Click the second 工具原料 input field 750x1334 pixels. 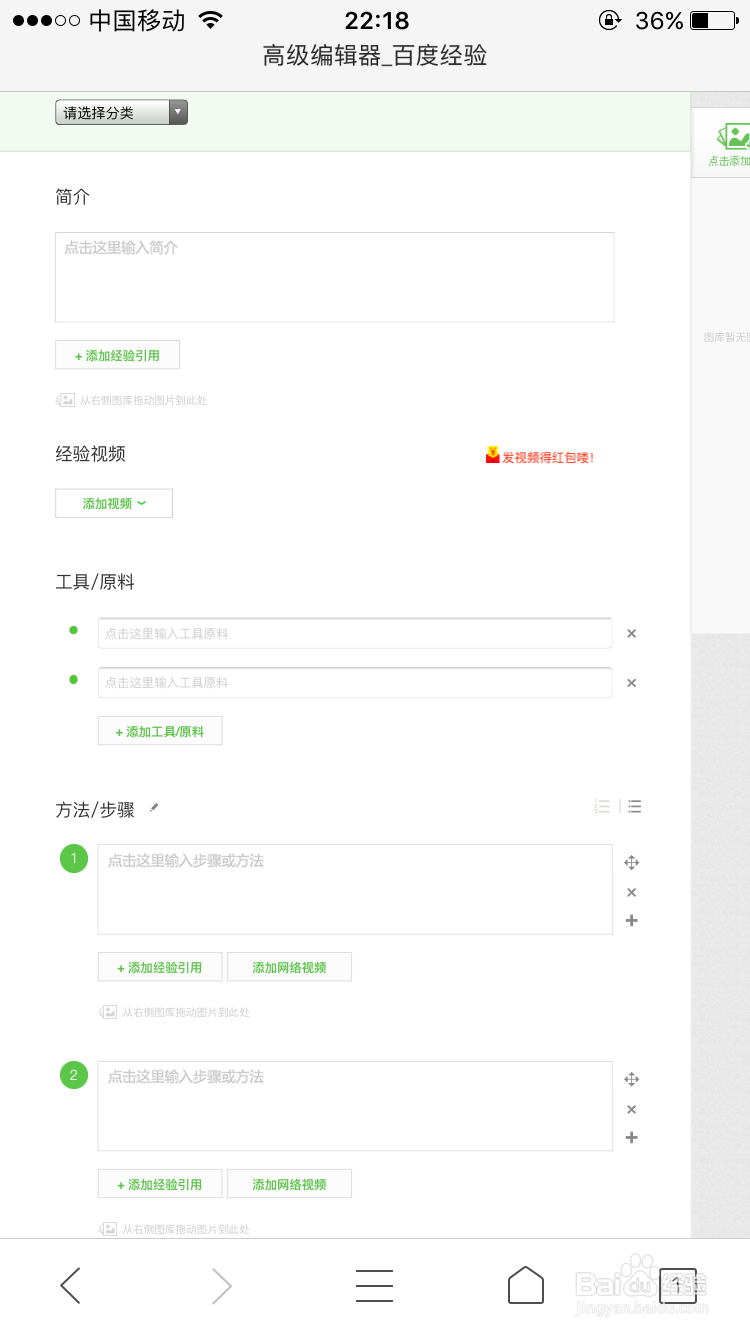[x=355, y=682]
